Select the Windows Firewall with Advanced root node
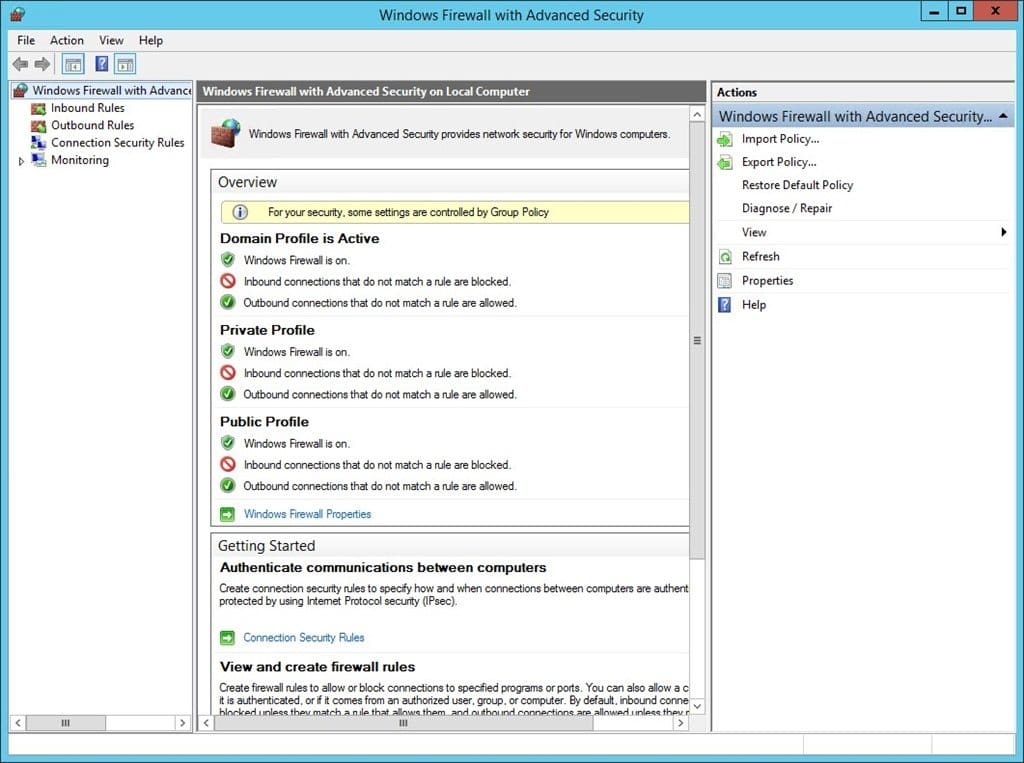Image resolution: width=1024 pixels, height=763 pixels. (x=111, y=90)
